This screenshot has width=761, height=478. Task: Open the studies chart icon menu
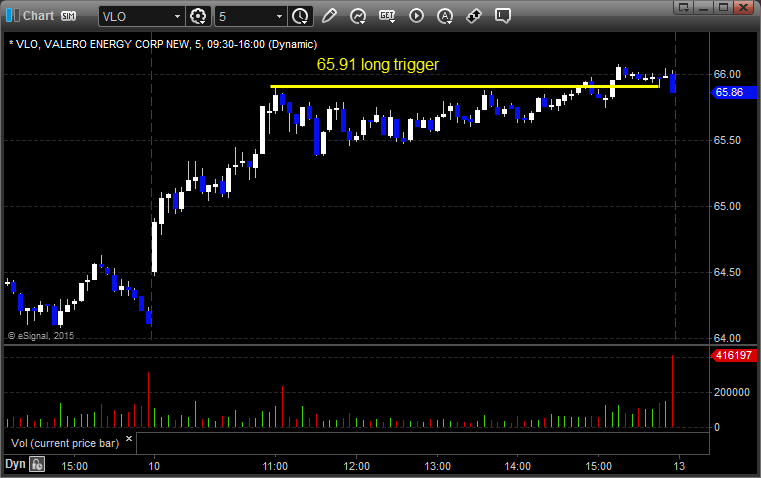358,16
